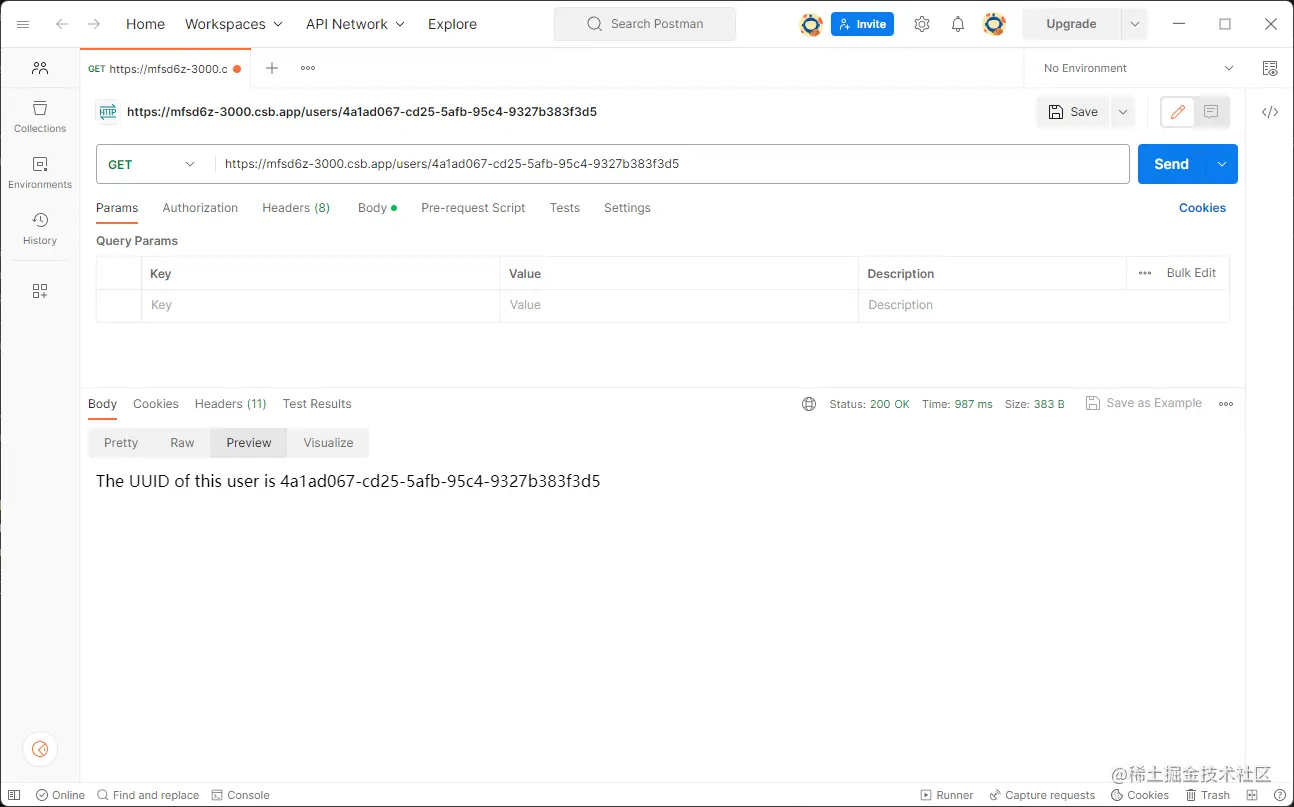Screen dimensions: 1294x807
Task: Switch response view to Raw
Action: click(x=182, y=443)
